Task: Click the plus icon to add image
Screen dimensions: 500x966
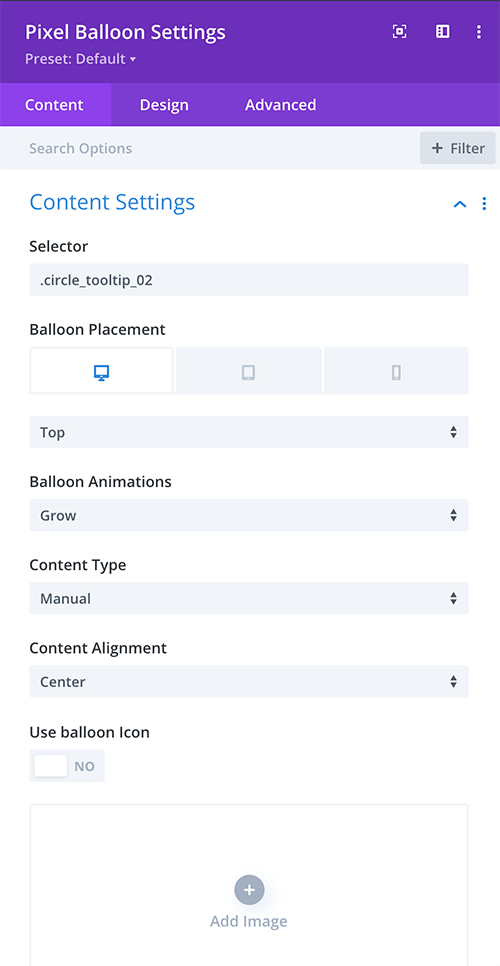Action: pyautogui.click(x=249, y=890)
